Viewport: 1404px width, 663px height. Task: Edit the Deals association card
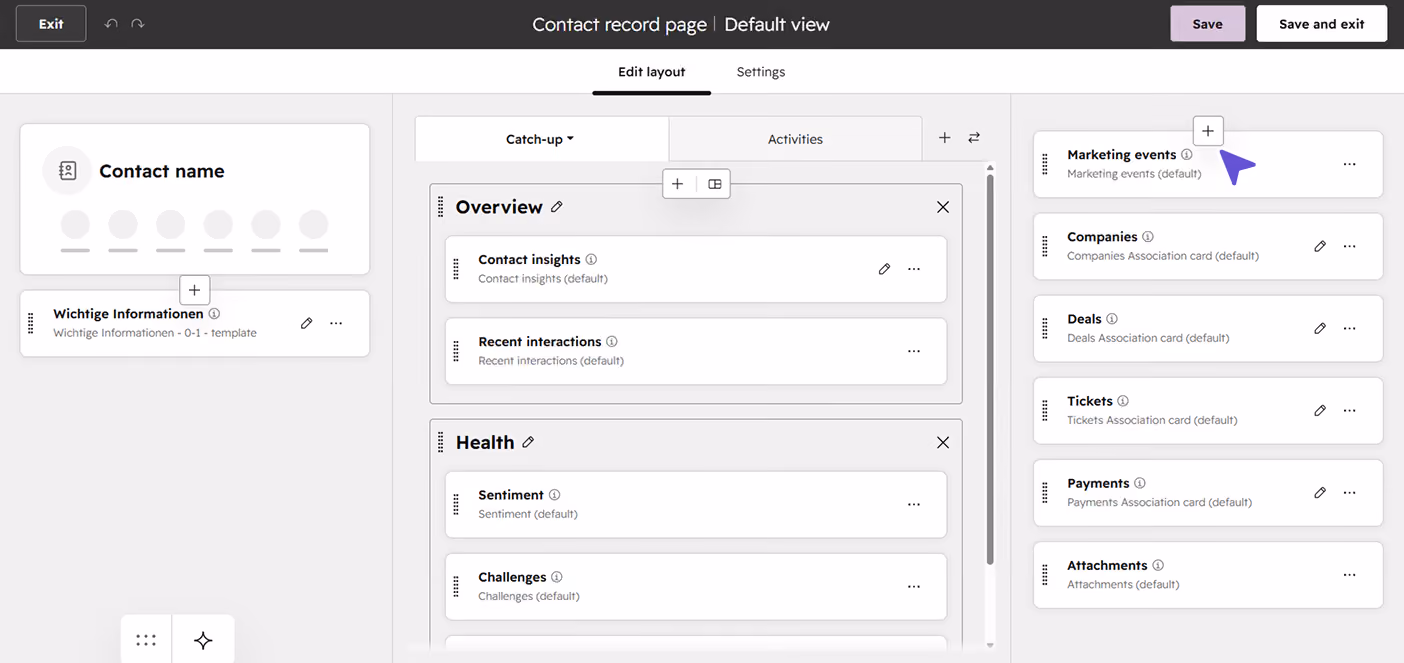pos(1320,328)
